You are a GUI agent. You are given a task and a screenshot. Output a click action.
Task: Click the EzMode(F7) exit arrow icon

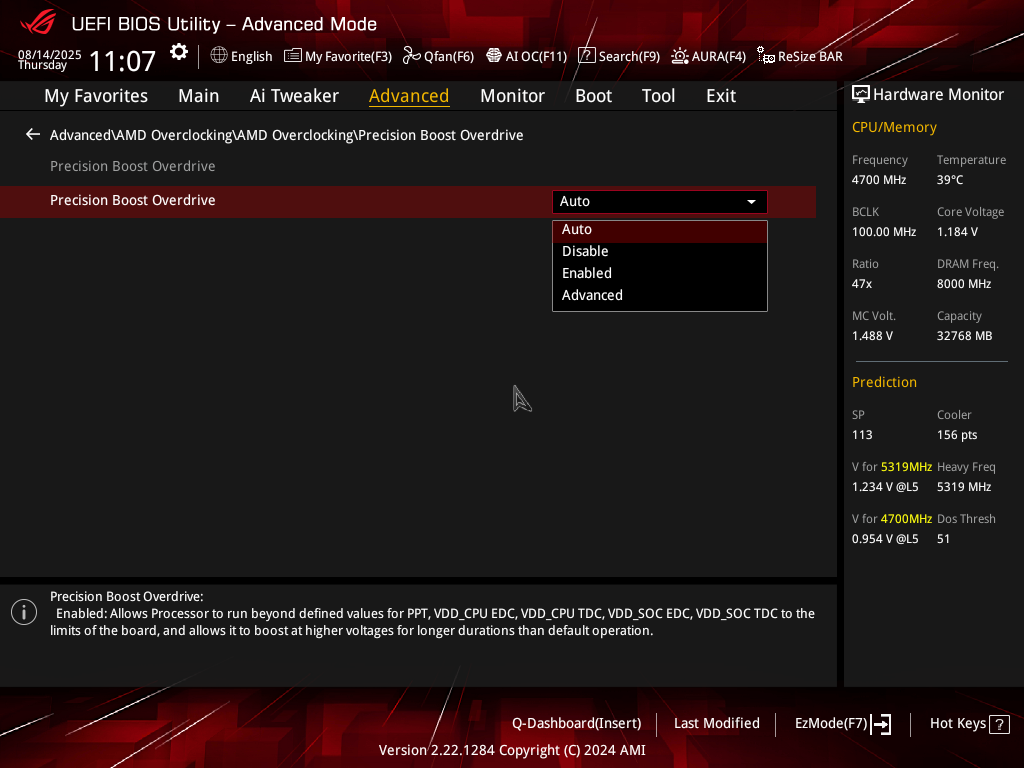881,724
